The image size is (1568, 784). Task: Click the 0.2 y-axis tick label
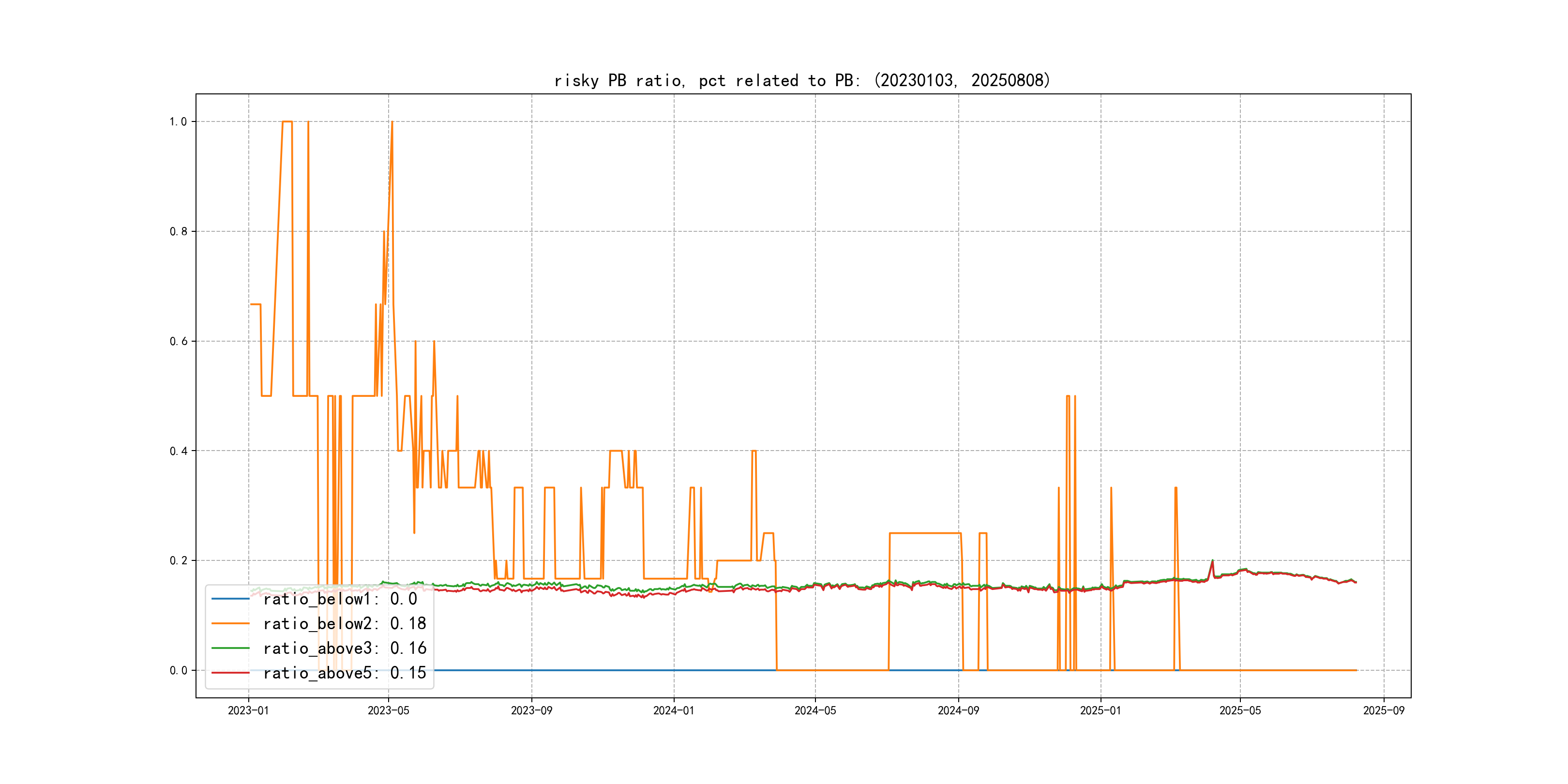pyautogui.click(x=178, y=560)
